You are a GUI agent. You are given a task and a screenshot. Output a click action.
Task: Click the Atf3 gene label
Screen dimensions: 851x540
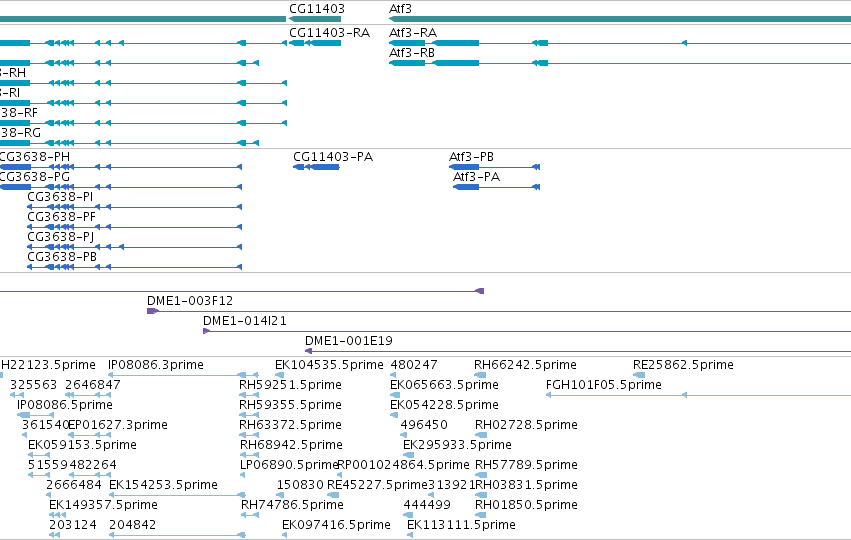coord(401,9)
